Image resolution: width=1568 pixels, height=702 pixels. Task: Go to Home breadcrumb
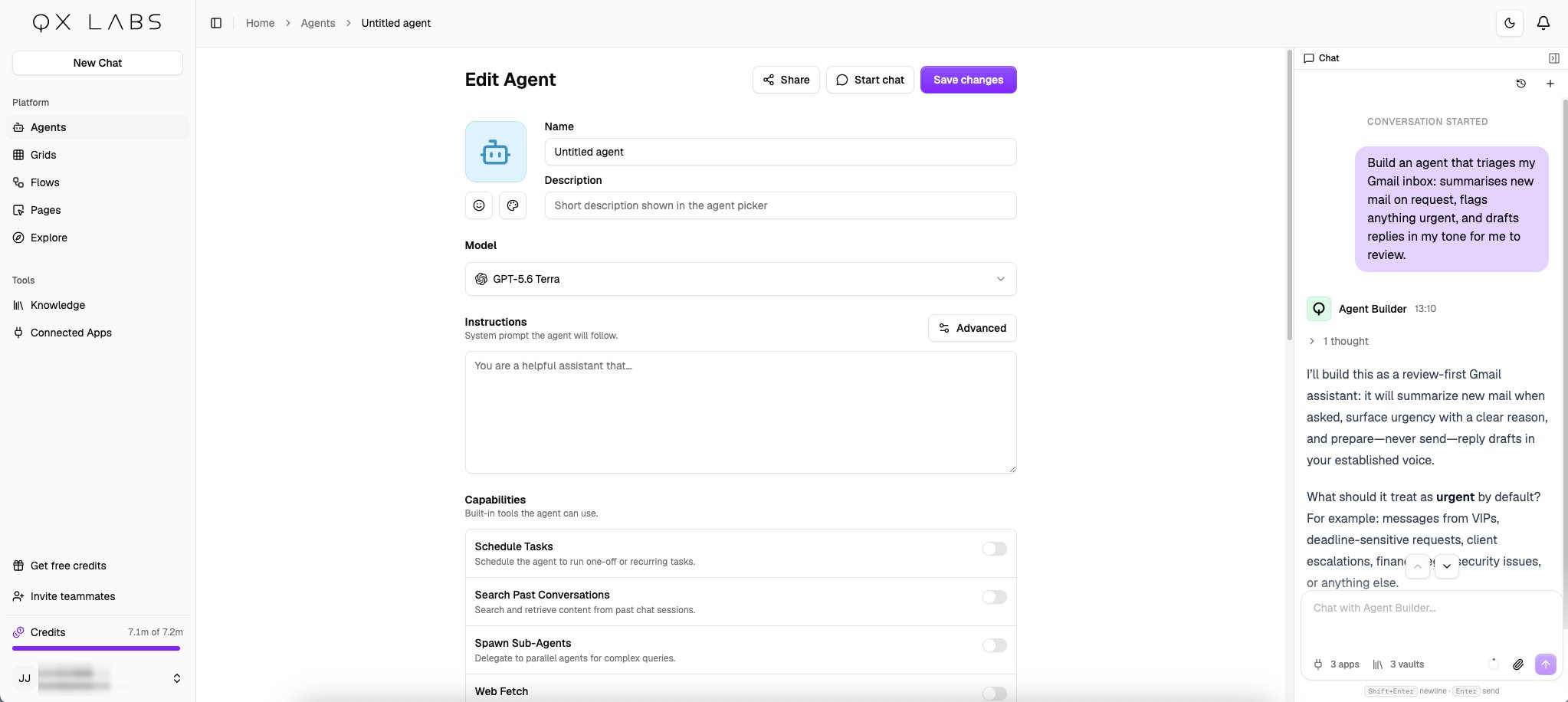pyautogui.click(x=260, y=23)
